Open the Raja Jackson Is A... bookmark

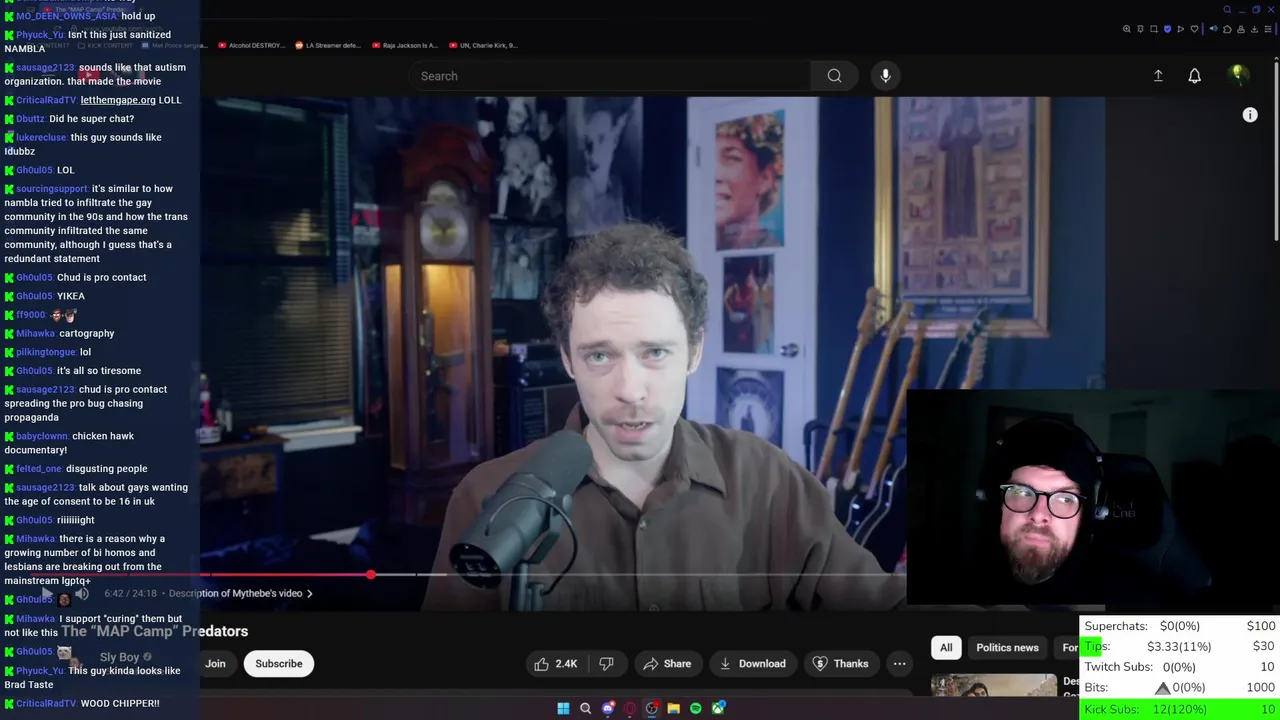405,45
